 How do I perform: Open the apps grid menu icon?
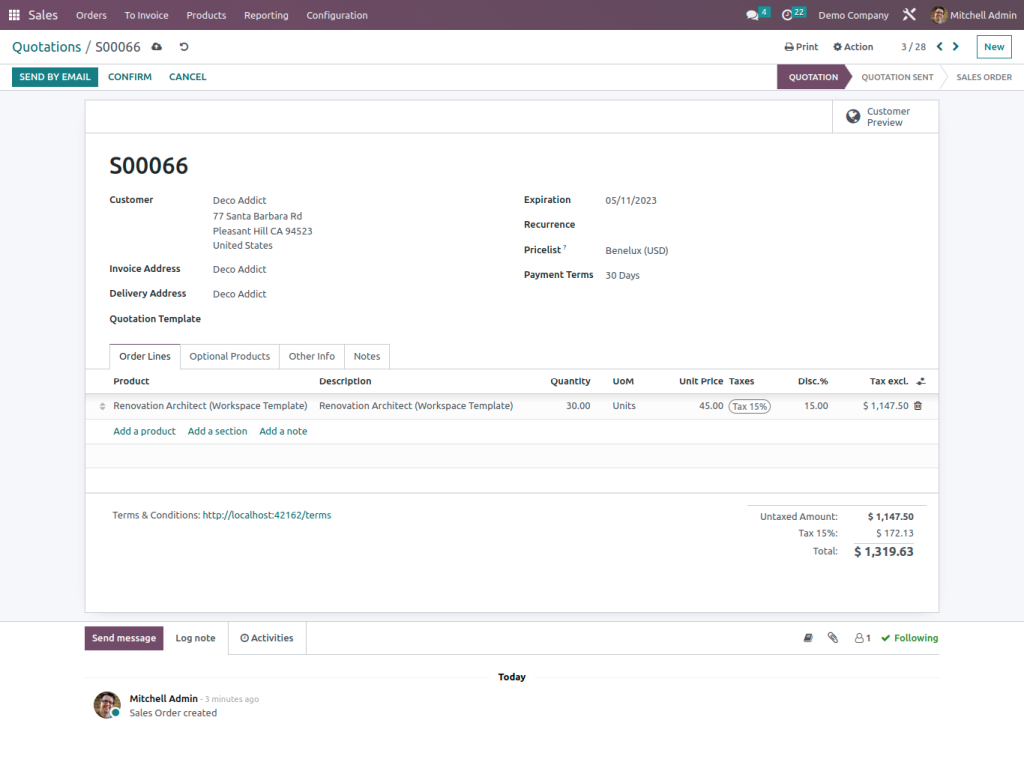click(14, 15)
